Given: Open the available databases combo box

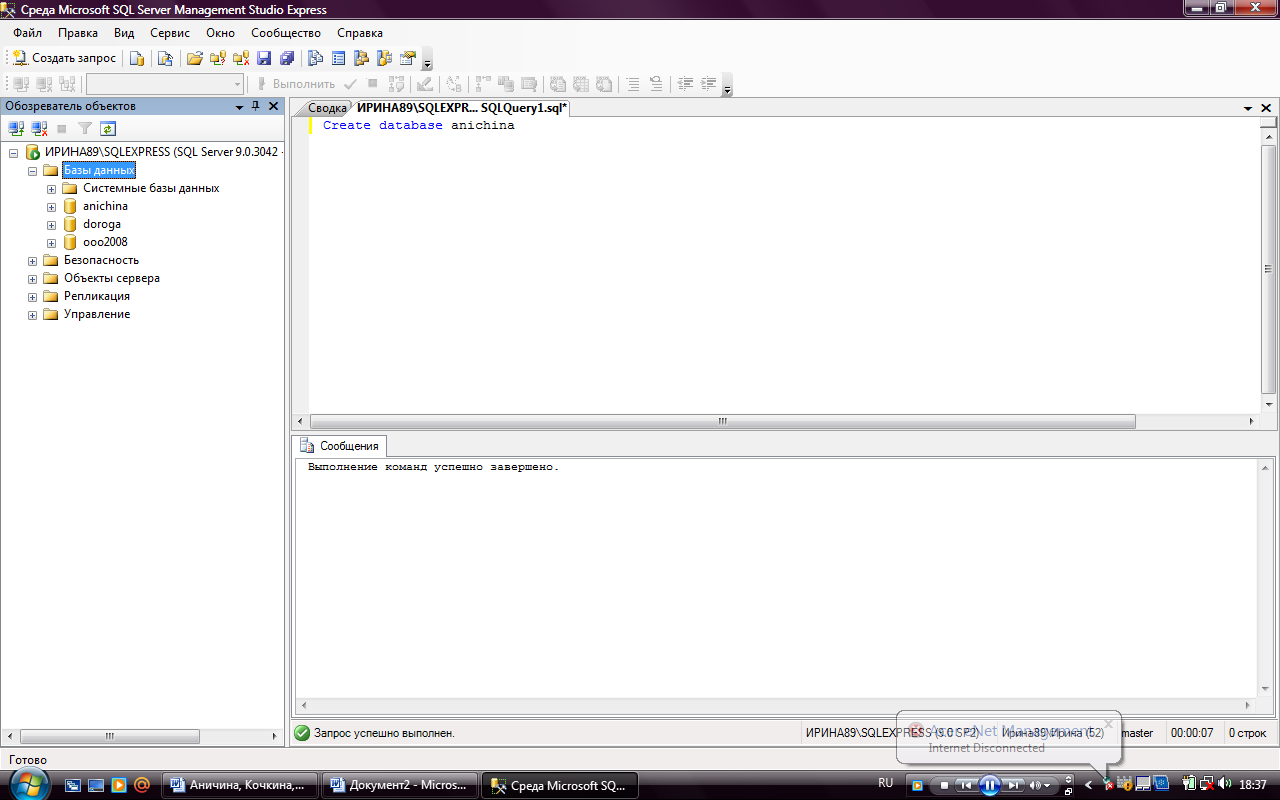Looking at the screenshot, I should 165,84.
